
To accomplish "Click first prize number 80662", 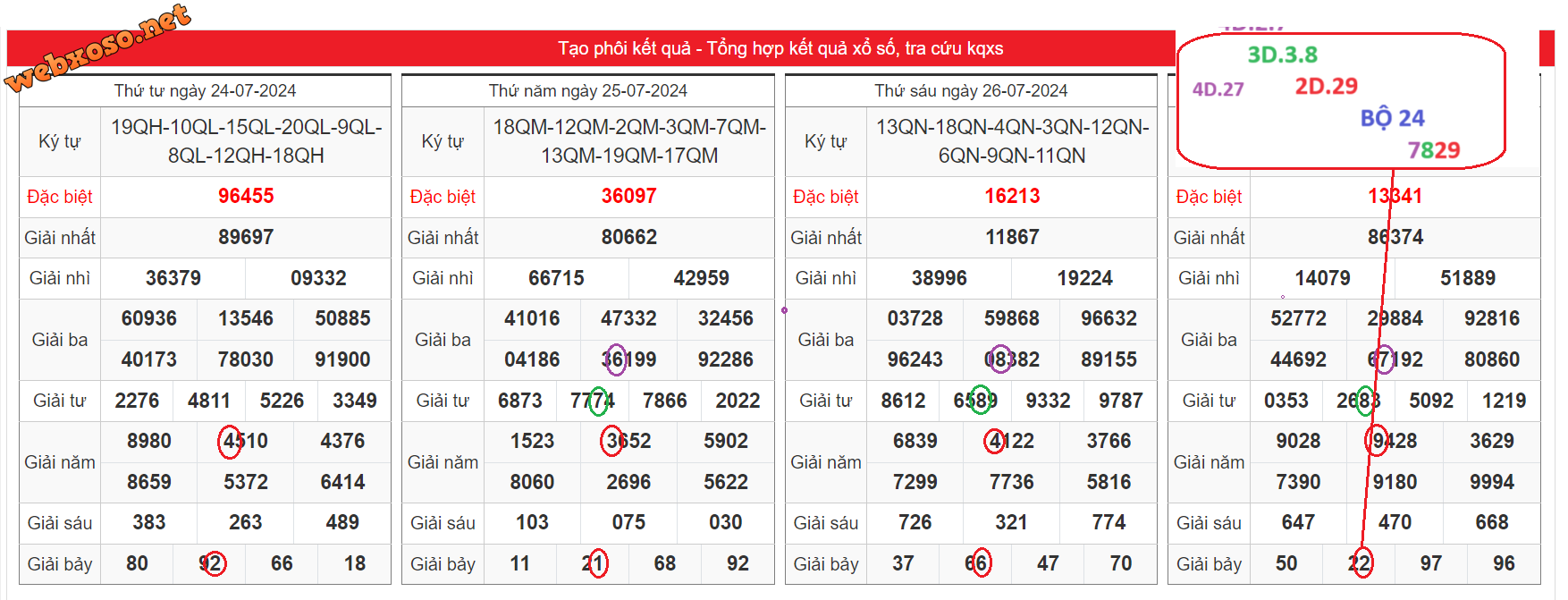I will click(628, 237).
